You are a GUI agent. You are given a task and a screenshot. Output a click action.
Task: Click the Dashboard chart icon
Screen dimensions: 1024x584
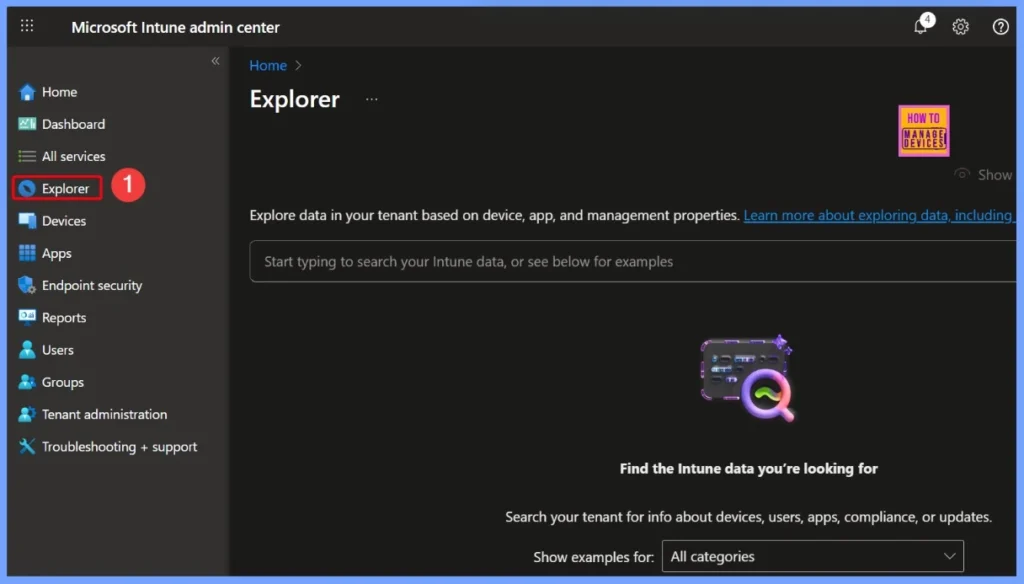point(27,124)
